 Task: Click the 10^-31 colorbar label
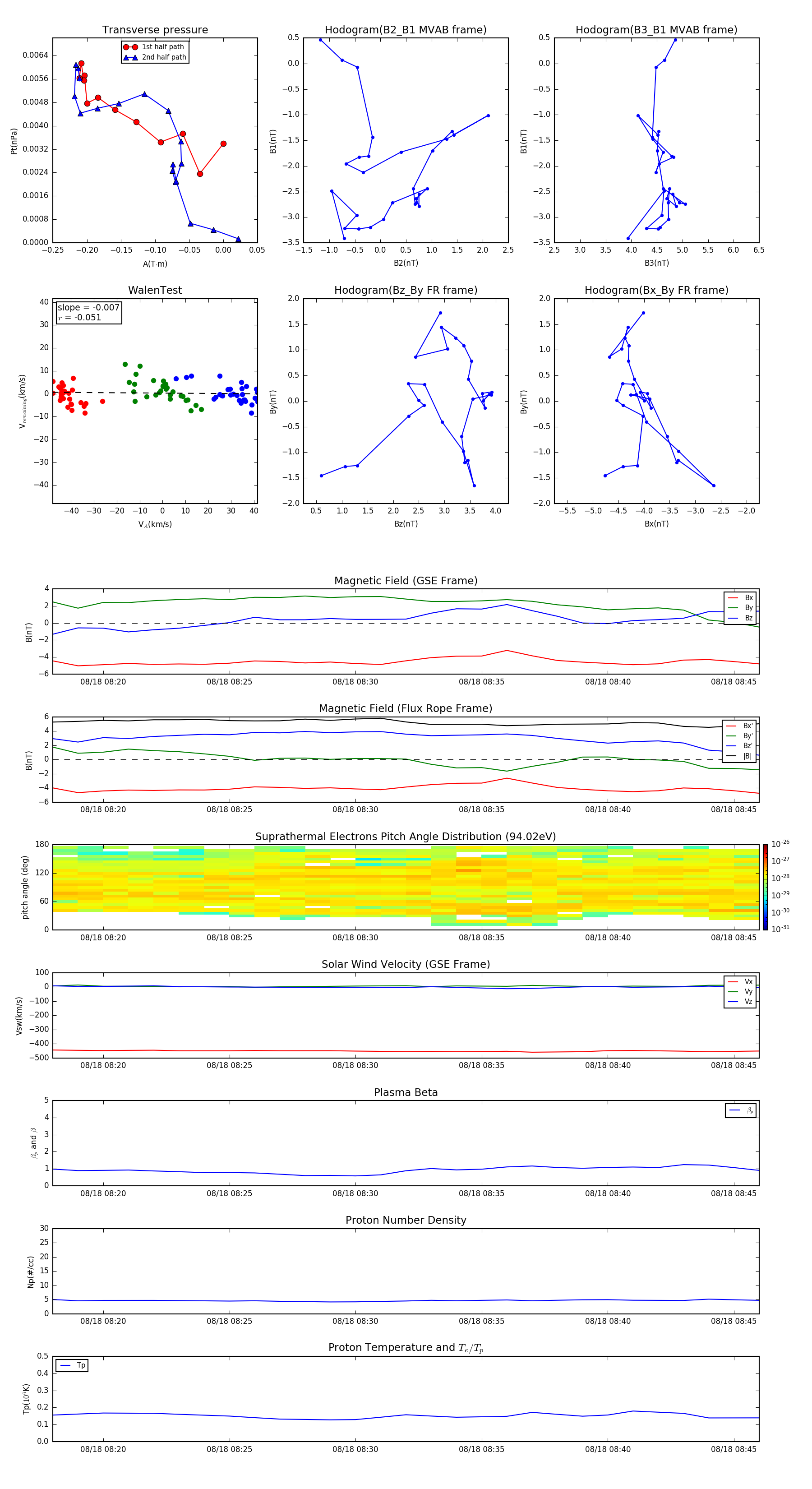click(x=780, y=929)
